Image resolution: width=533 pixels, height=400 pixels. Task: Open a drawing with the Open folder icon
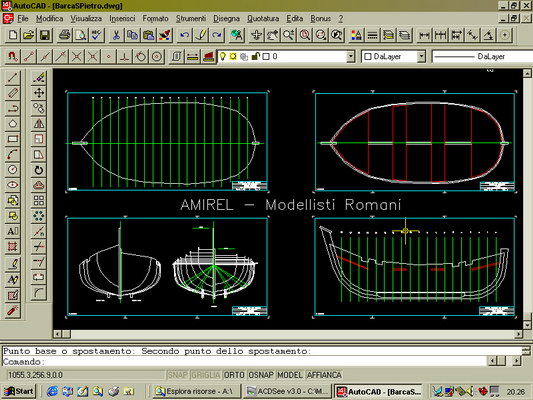(29, 35)
